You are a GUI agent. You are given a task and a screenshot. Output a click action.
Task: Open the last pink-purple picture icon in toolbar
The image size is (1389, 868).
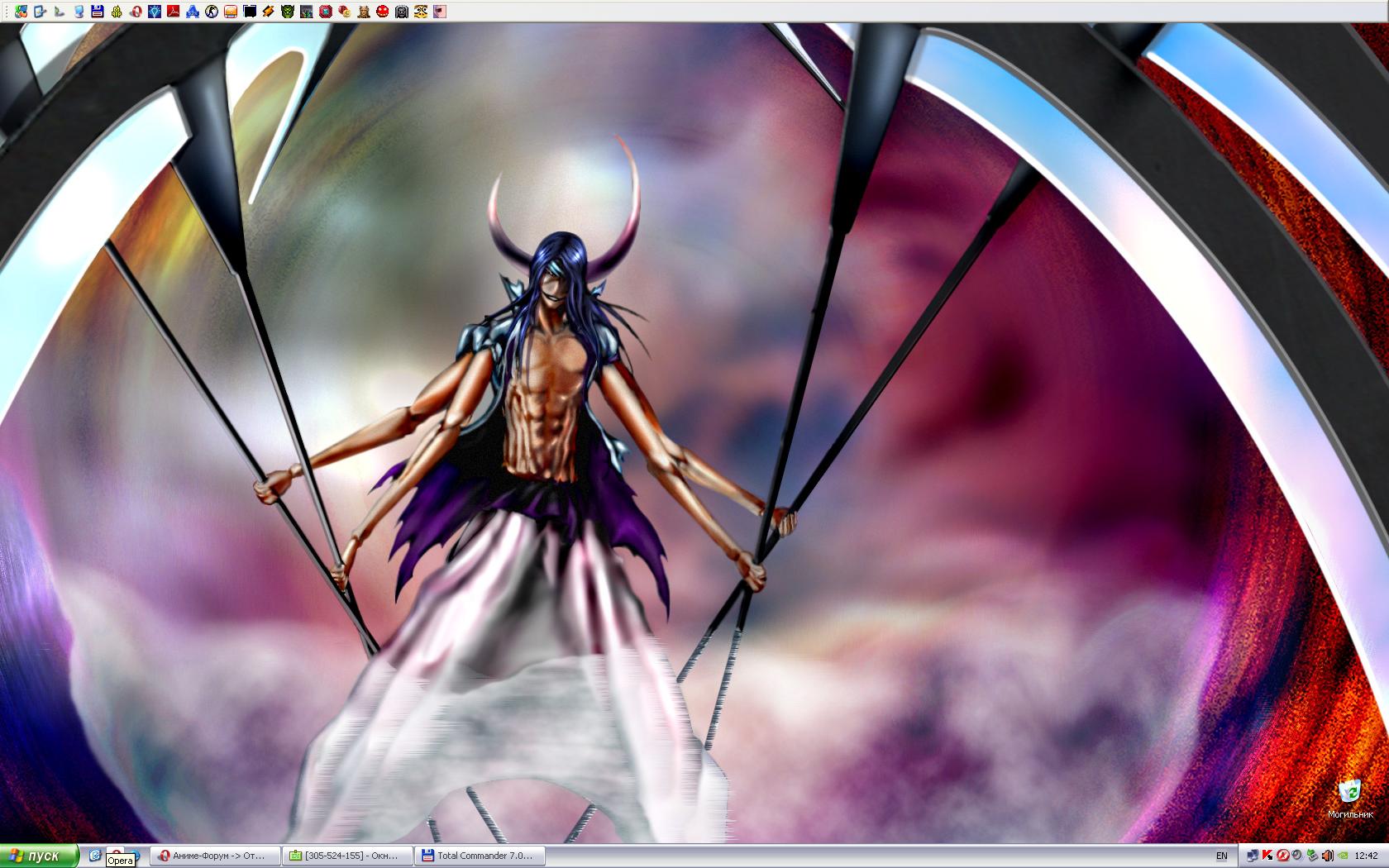(439, 12)
